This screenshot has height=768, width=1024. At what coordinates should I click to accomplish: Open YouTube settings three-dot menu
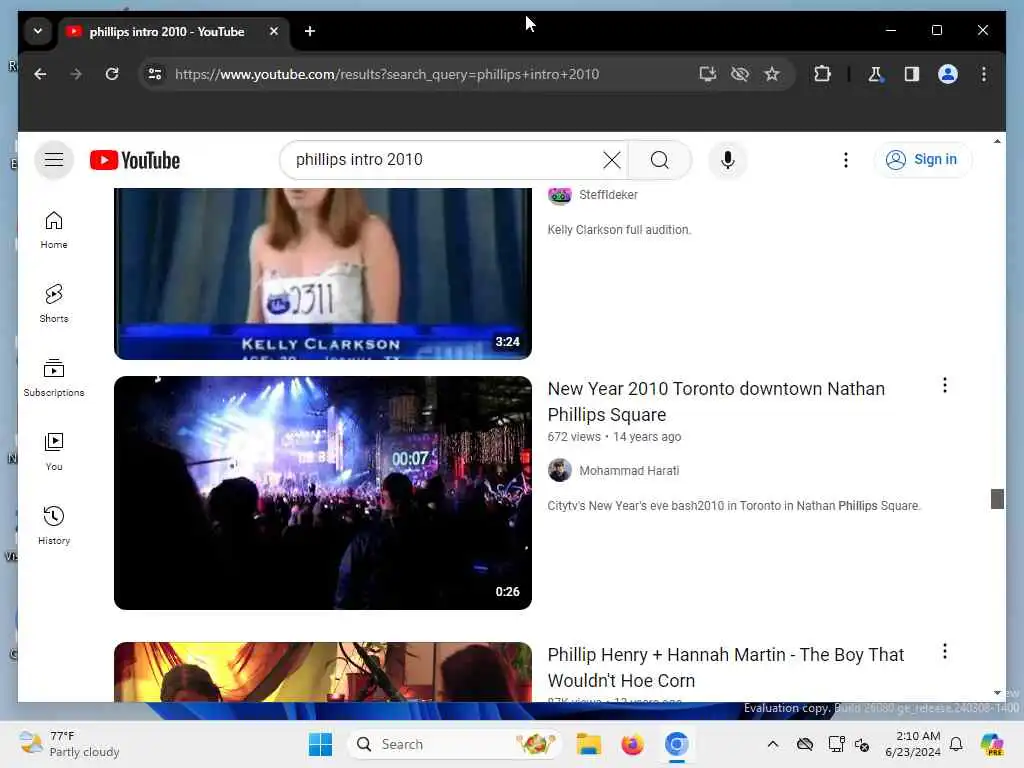pyautogui.click(x=846, y=160)
